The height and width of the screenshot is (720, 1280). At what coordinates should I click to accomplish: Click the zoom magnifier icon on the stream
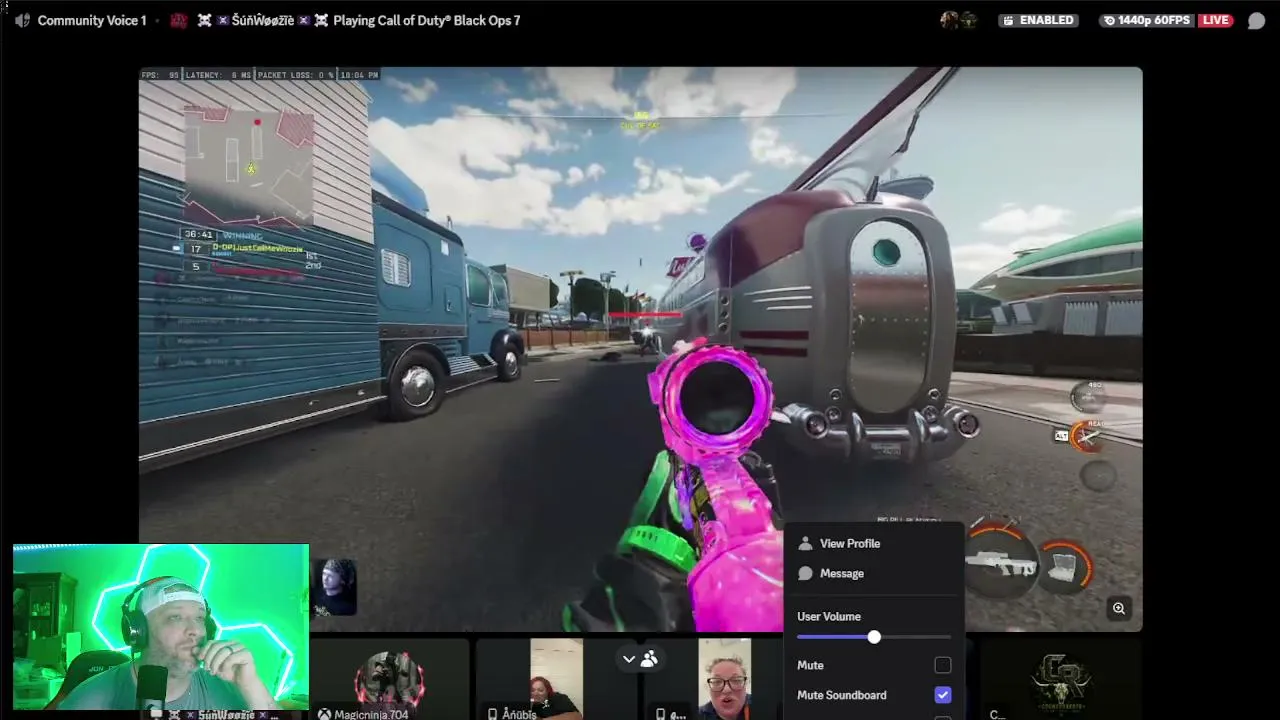1119,608
